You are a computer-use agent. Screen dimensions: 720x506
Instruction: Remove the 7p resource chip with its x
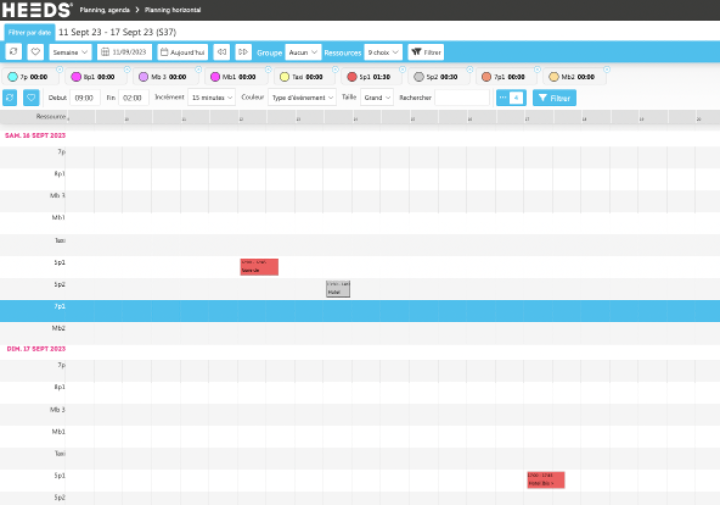pyautogui.click(x=60, y=69)
